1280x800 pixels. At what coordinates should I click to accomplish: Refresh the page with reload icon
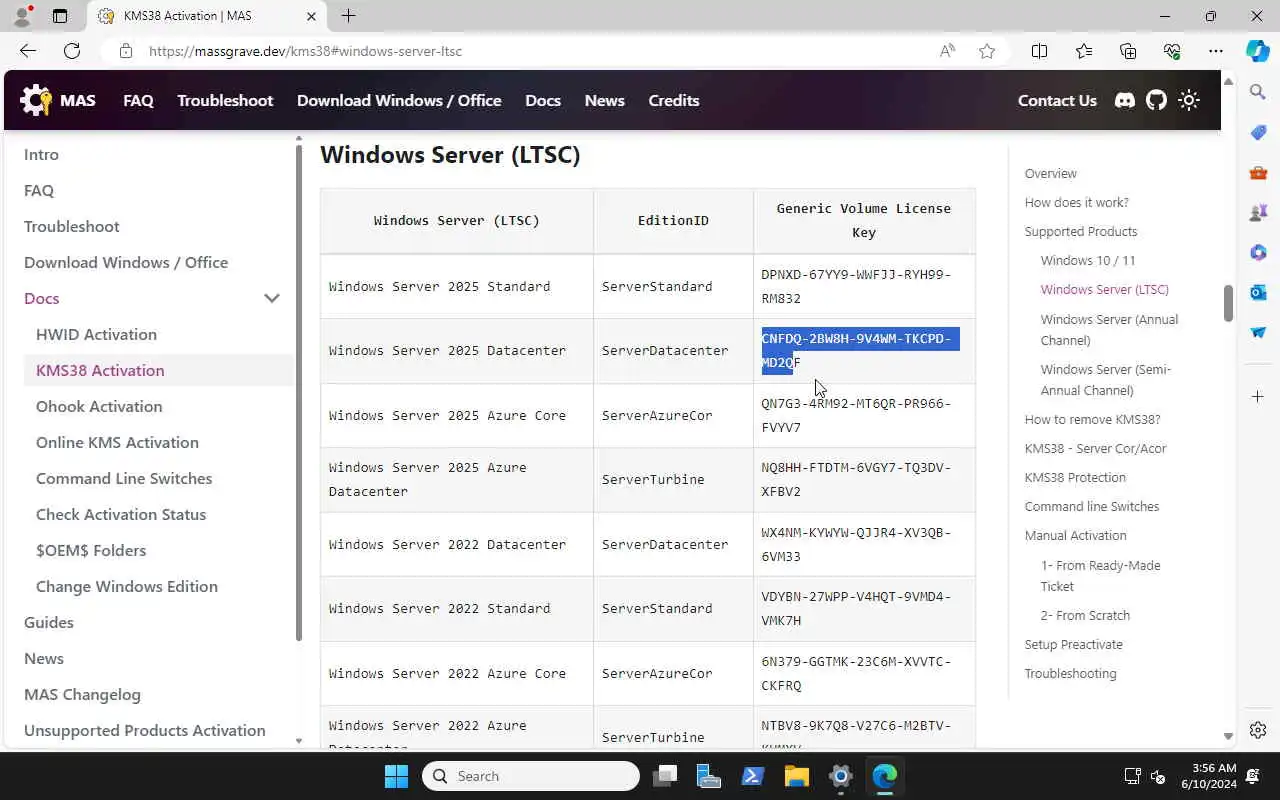[72, 51]
